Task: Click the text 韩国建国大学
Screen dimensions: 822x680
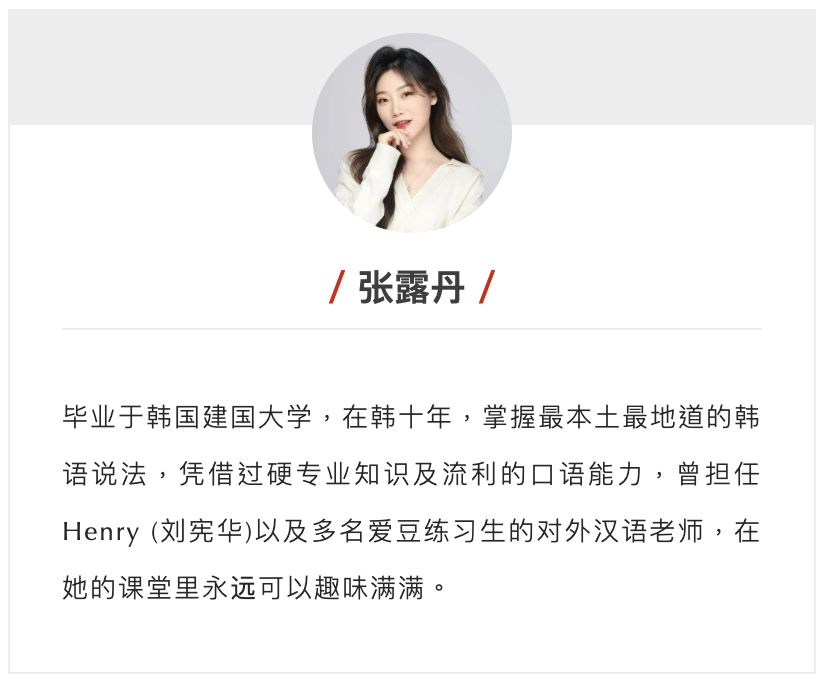Action: (230, 417)
